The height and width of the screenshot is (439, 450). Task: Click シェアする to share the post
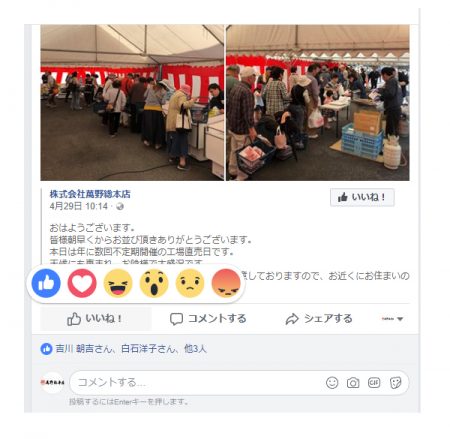click(319, 319)
